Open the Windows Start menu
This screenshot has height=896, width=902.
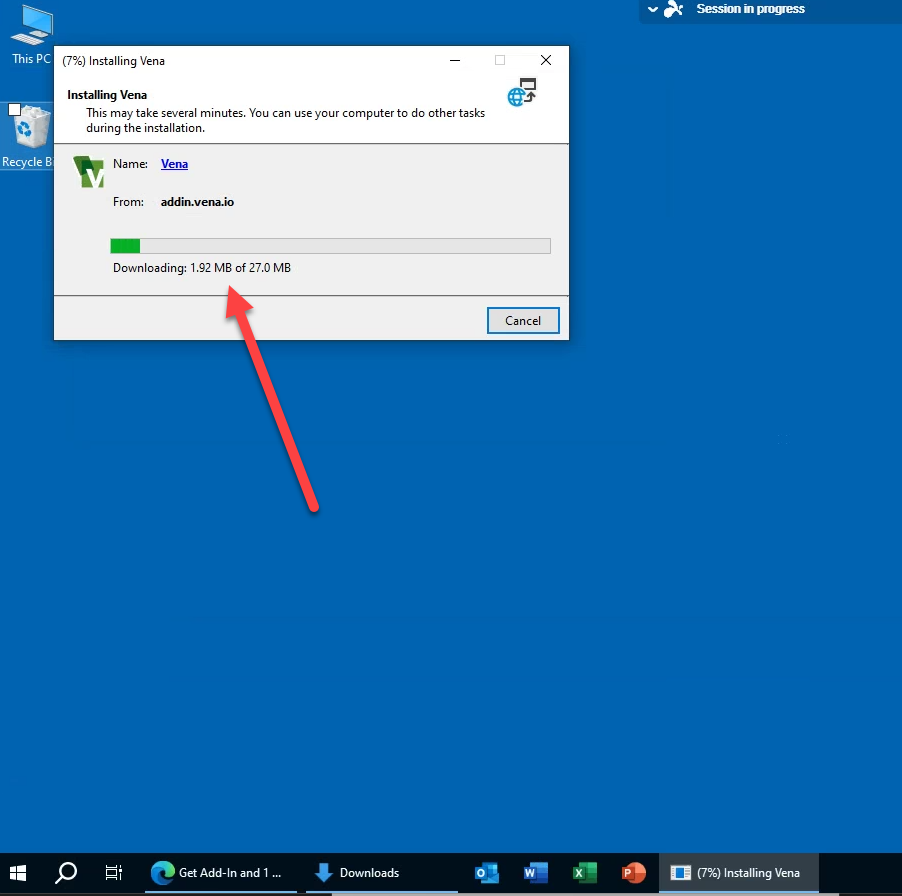click(18, 873)
